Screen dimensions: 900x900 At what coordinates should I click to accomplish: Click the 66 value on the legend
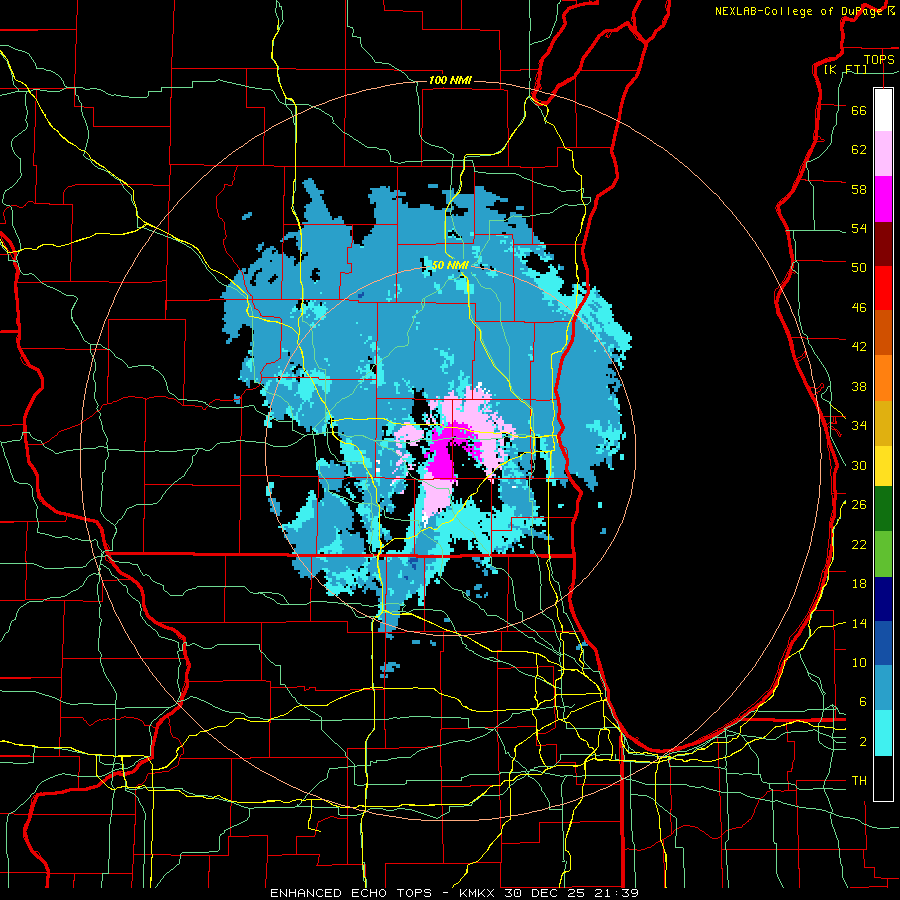(859, 110)
